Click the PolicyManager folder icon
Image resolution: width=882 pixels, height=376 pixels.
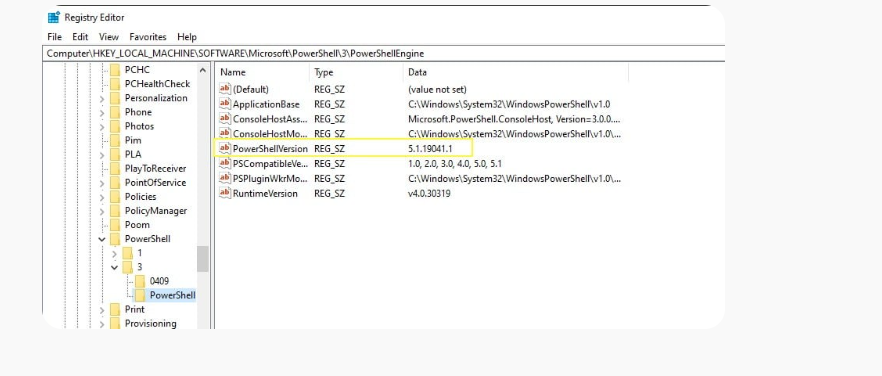coord(115,211)
